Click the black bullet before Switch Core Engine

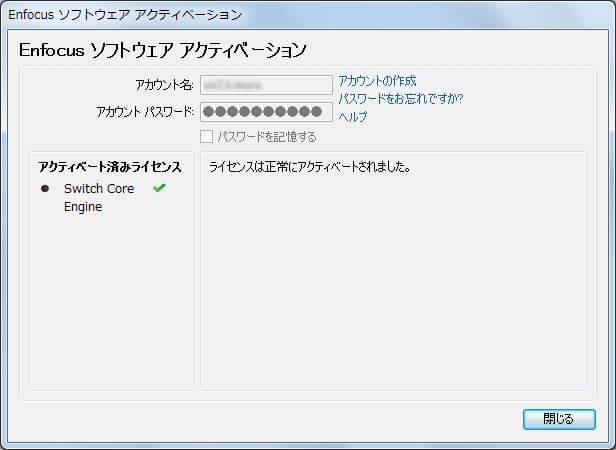click(45, 189)
